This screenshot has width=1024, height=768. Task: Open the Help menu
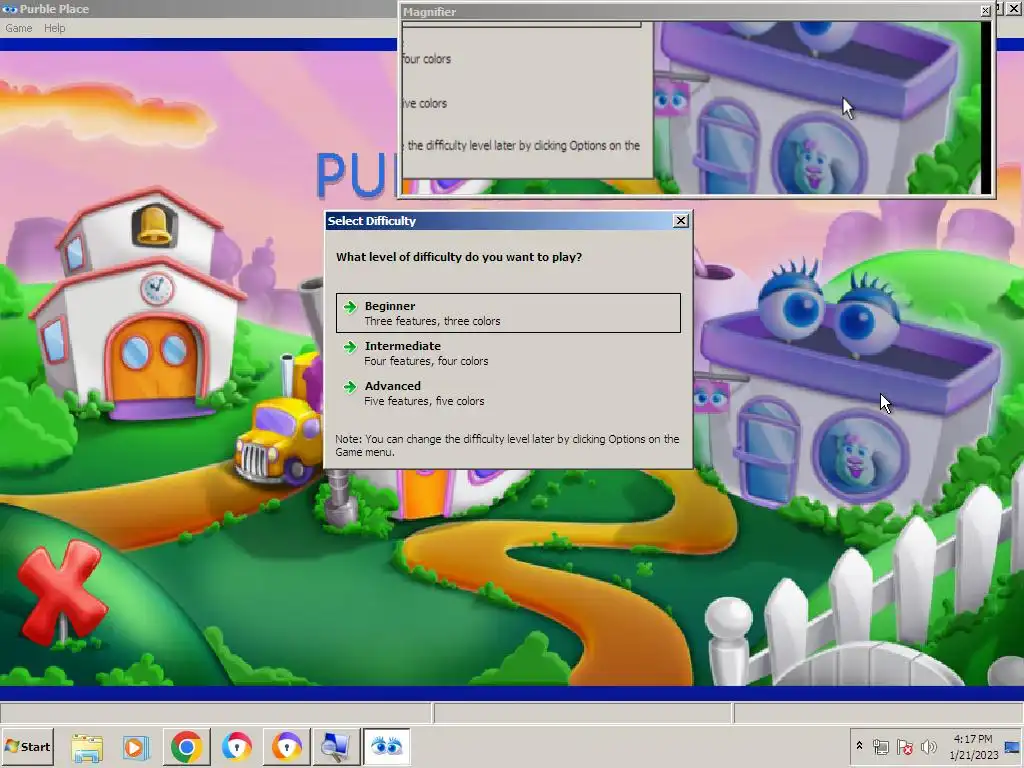[55, 28]
